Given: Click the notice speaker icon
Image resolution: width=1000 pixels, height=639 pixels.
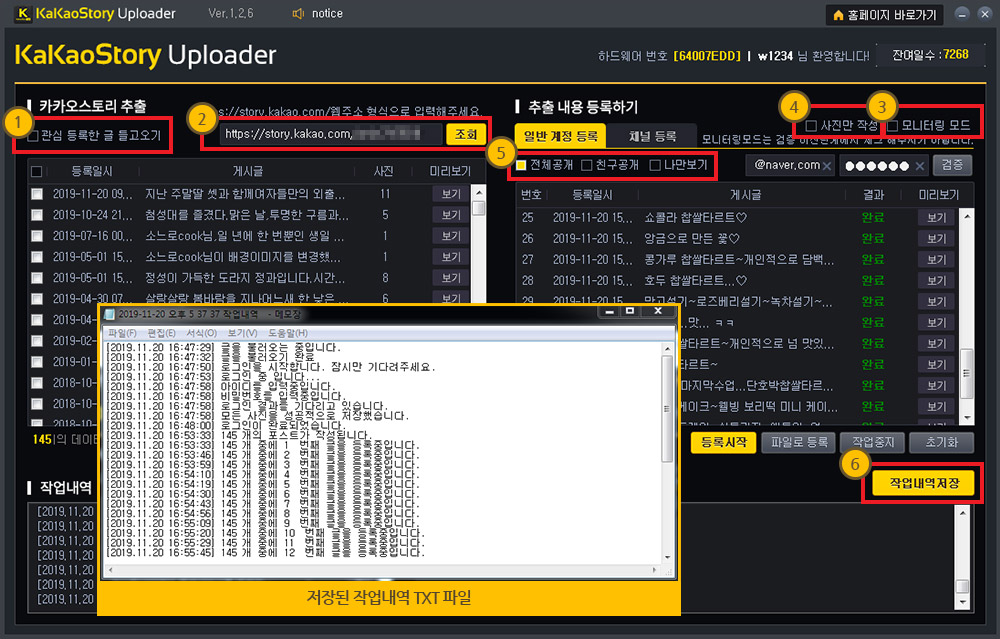Looking at the screenshot, I should [297, 14].
